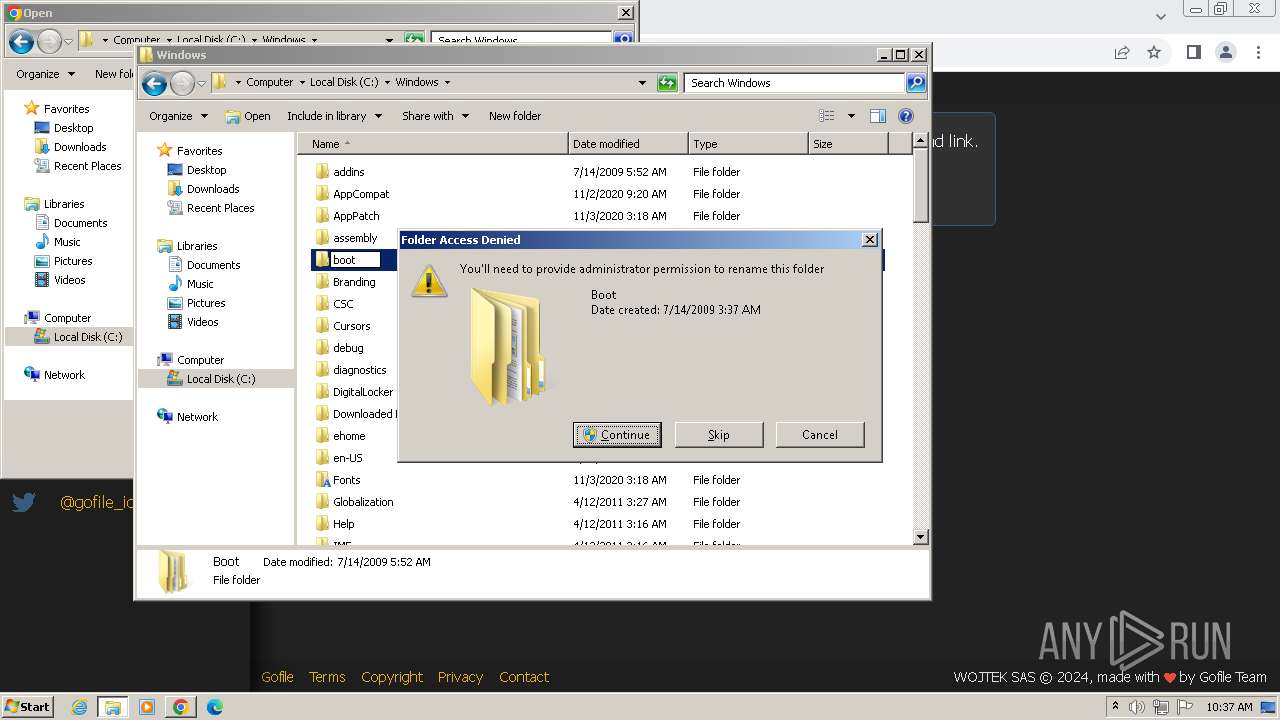The width and height of the screenshot is (1280, 720).
Task: Sort by Name column header
Action: click(x=432, y=144)
